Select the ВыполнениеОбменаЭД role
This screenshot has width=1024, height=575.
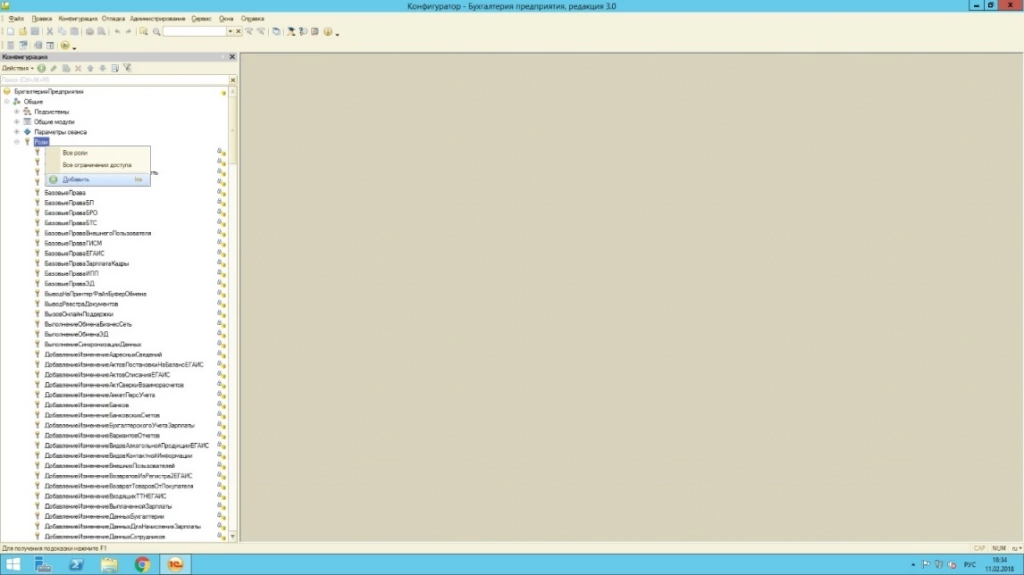click(x=76, y=334)
